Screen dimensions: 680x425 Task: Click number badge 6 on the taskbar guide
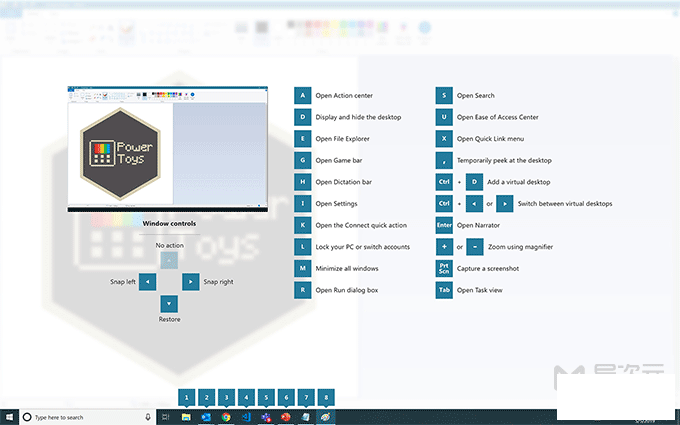click(x=286, y=397)
